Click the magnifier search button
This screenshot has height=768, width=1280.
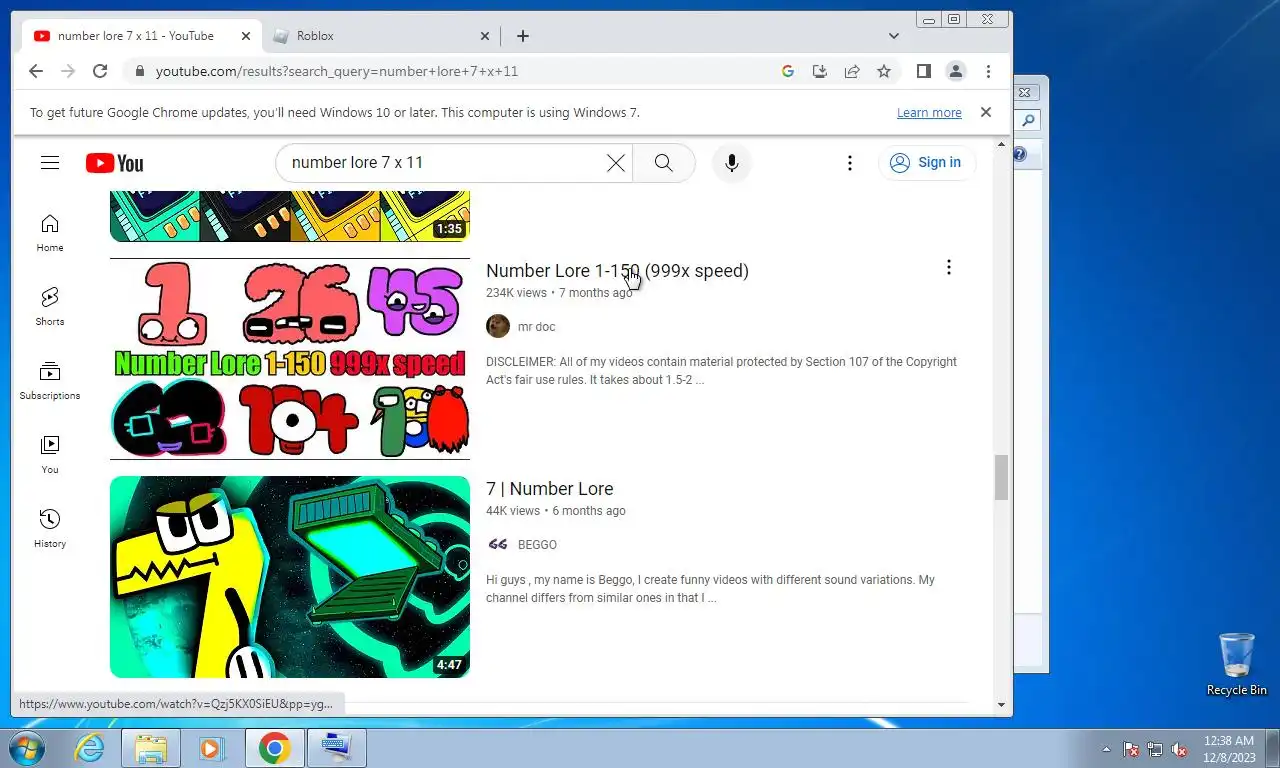[664, 163]
